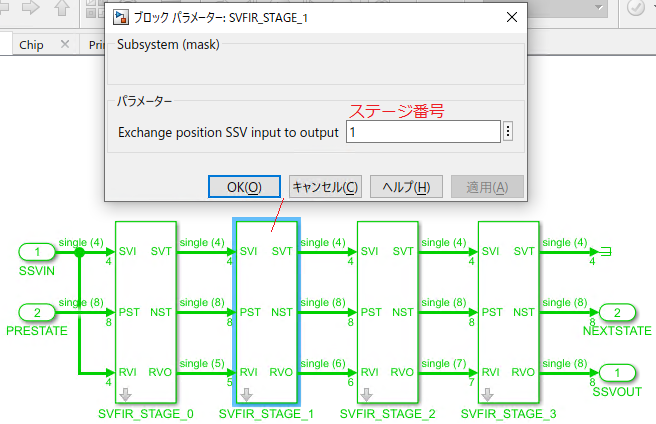The height and width of the screenshot is (424, 656).
Task: Select the SSVOUT output port block
Action: tap(617, 373)
